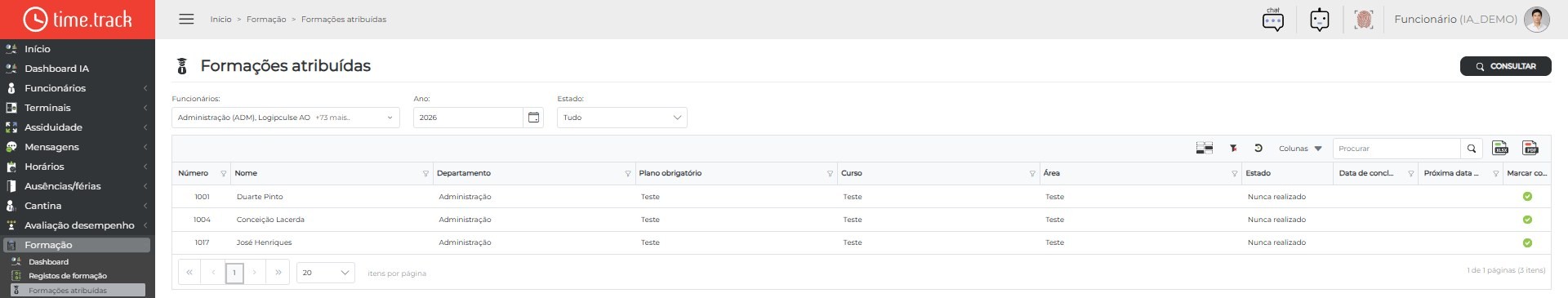
Task: Export table to PDF file
Action: (x=1530, y=148)
